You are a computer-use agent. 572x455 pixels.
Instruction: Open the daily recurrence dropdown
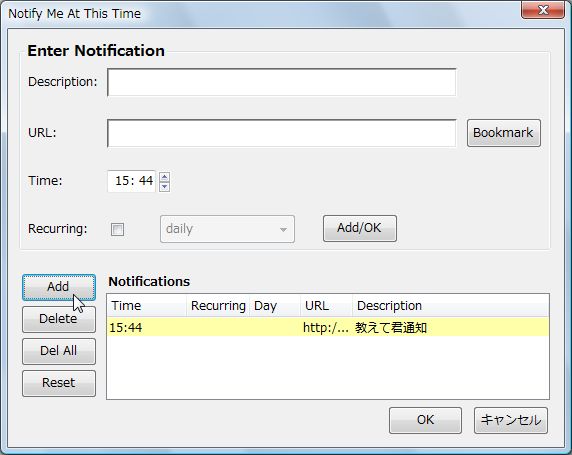[227, 229]
